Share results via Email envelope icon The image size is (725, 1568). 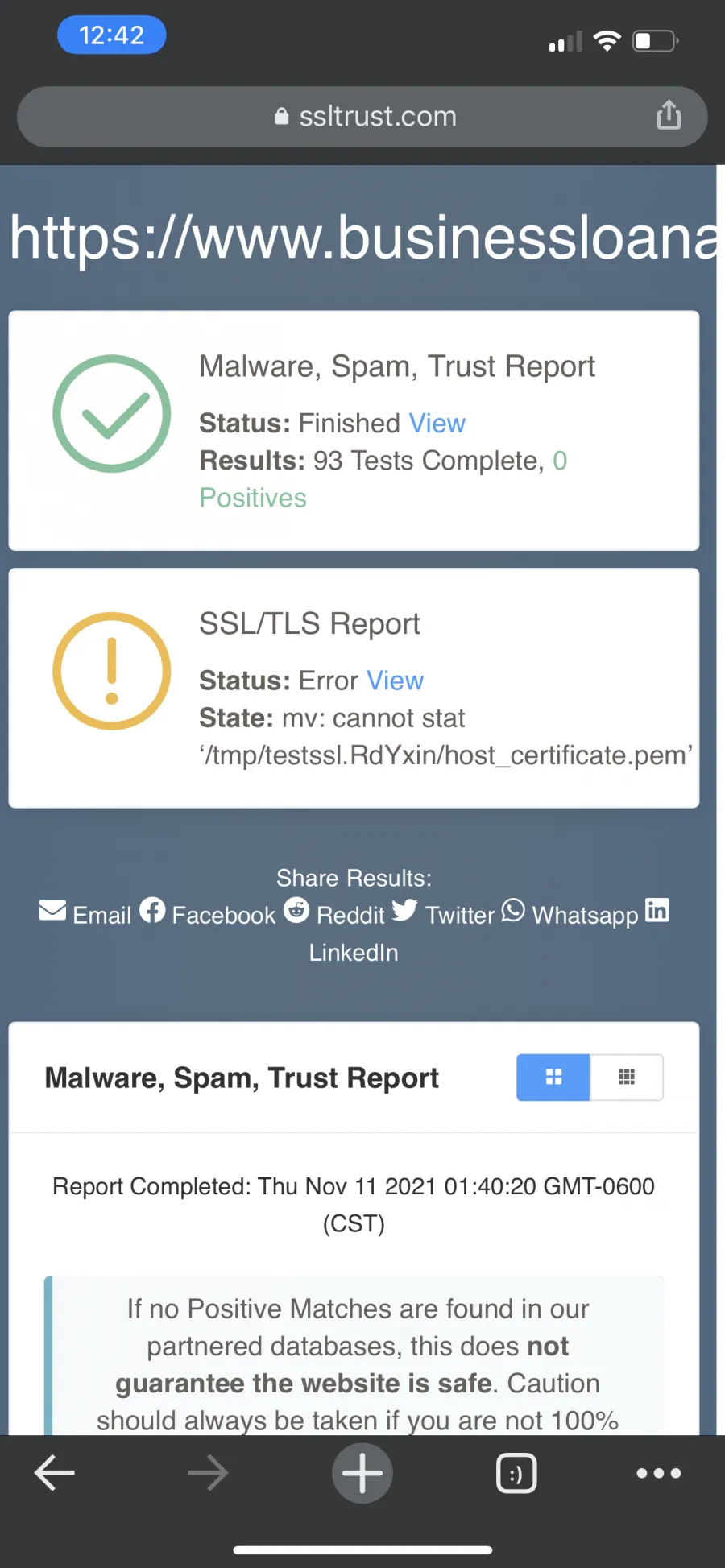pyautogui.click(x=52, y=910)
